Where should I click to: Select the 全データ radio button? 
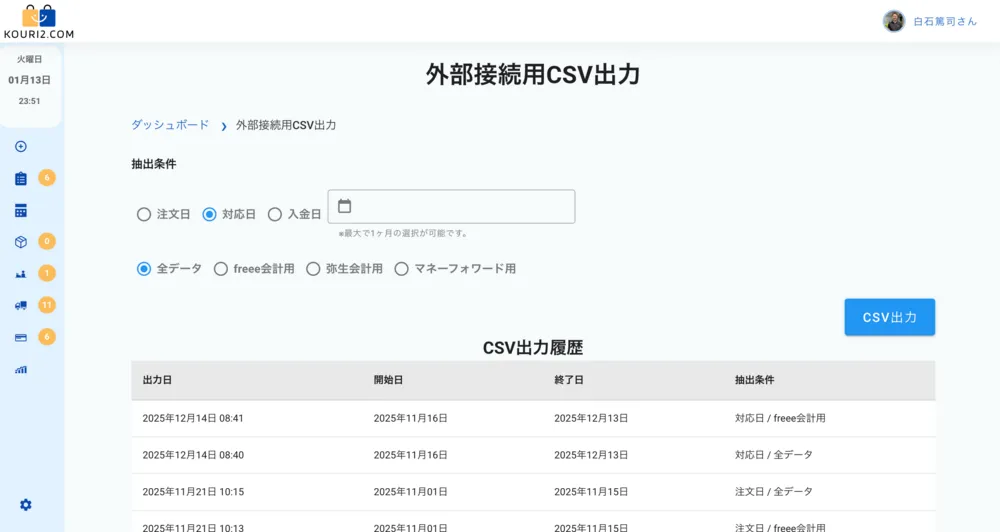[144, 269]
